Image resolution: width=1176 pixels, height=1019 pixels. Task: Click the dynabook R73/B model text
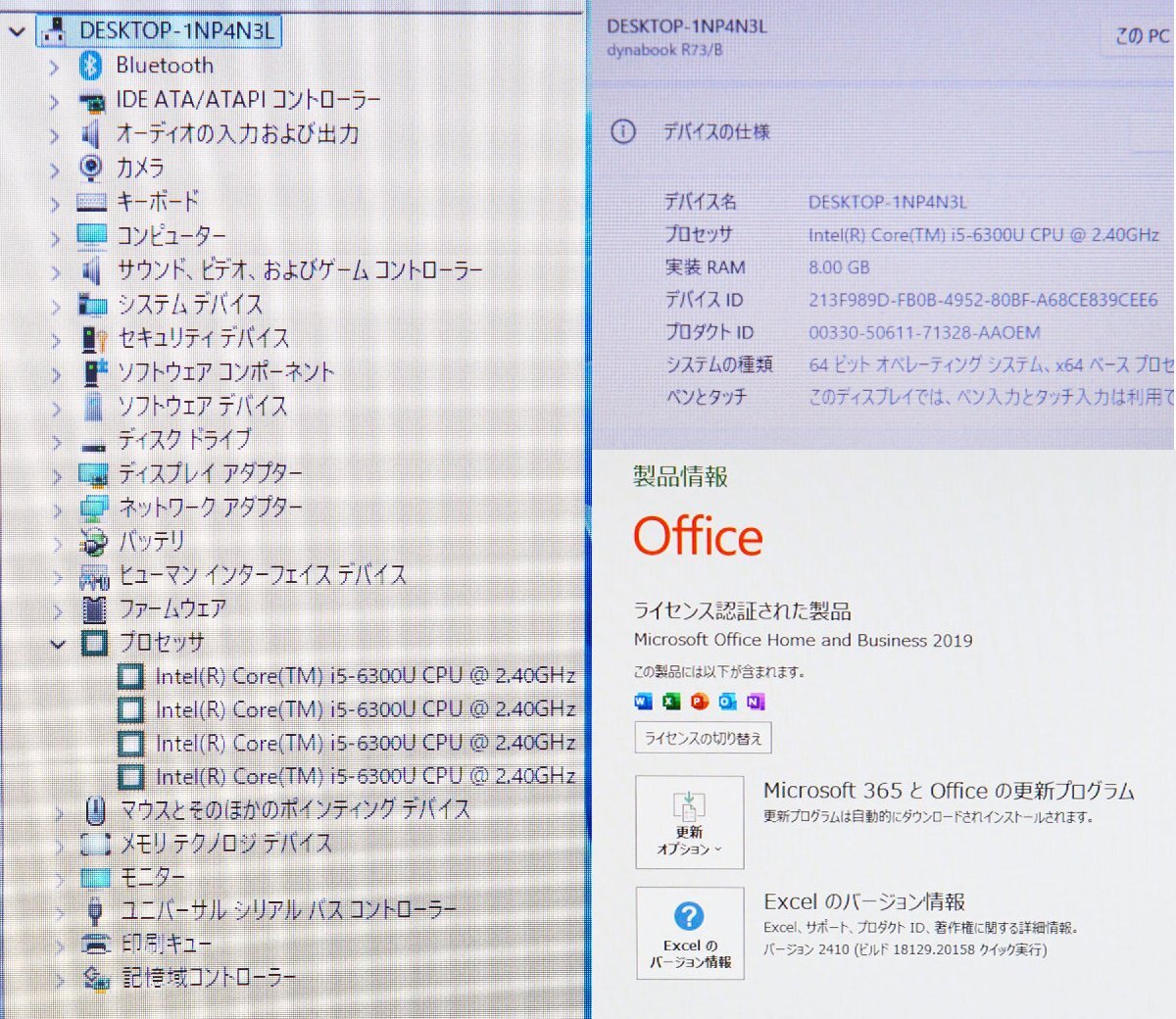[664, 50]
